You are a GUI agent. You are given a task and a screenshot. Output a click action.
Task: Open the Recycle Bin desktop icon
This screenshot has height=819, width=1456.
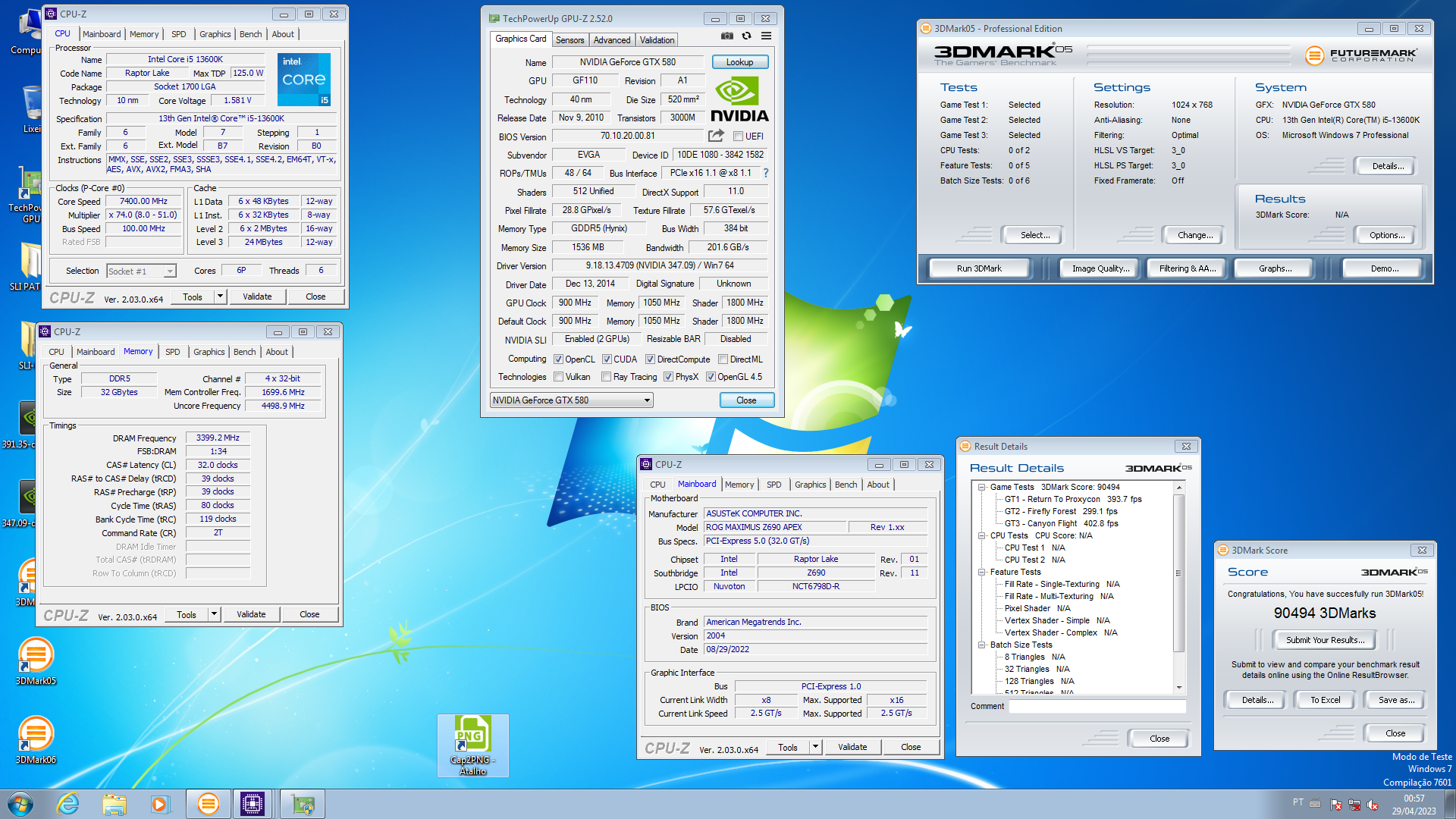tap(32, 108)
